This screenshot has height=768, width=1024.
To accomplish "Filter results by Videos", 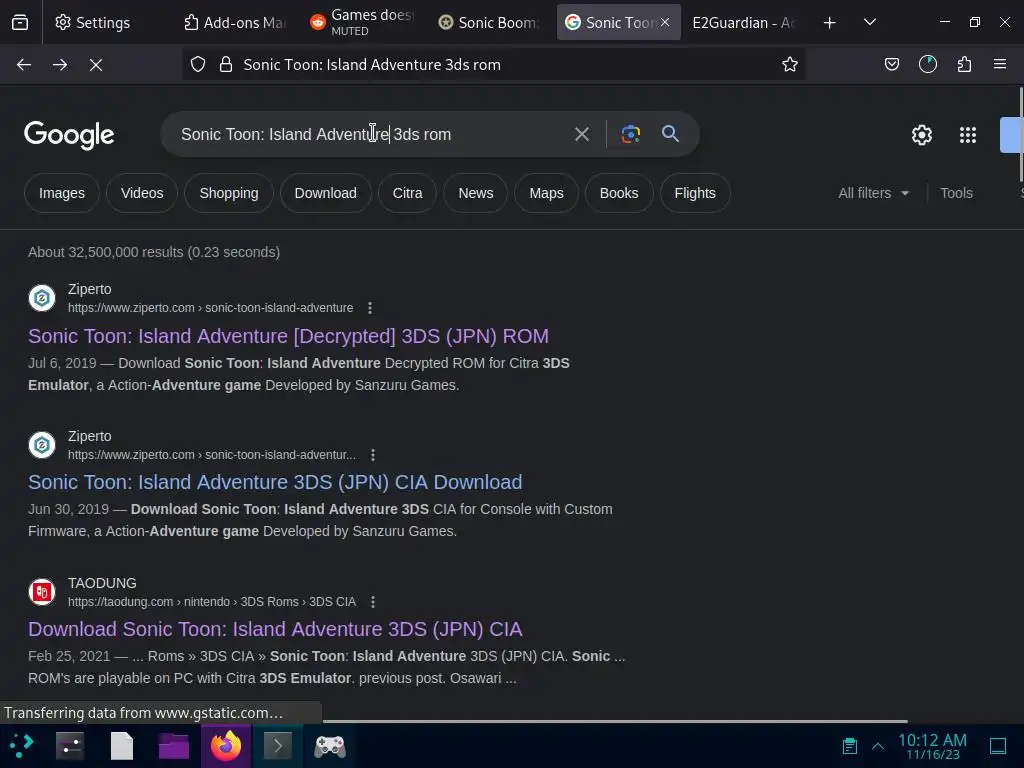I will click(x=142, y=193).
